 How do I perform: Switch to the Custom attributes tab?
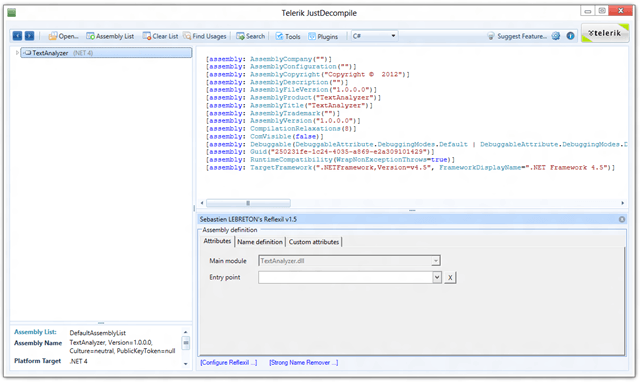coord(313,242)
